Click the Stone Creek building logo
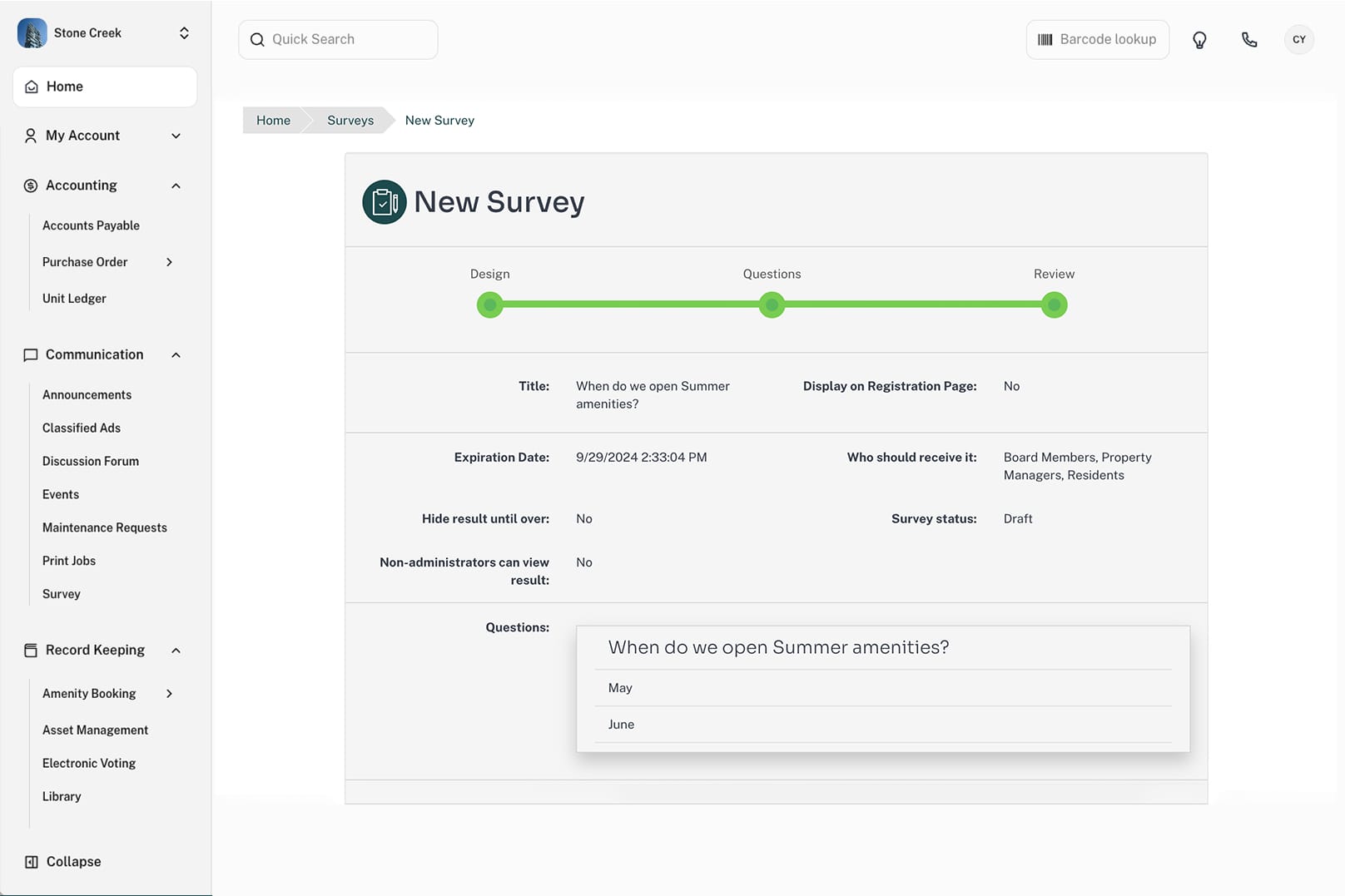Image resolution: width=1345 pixels, height=896 pixels. [x=32, y=33]
